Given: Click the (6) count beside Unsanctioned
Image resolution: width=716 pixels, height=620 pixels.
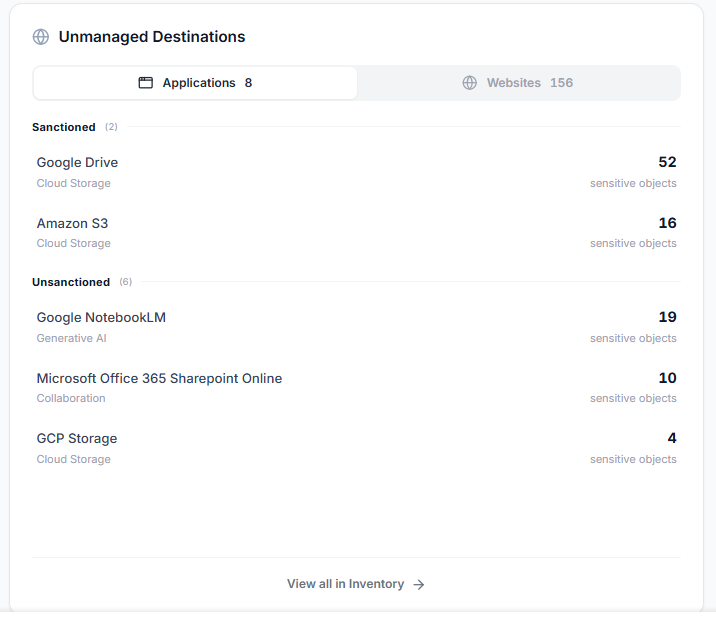Looking at the screenshot, I should (x=126, y=282).
